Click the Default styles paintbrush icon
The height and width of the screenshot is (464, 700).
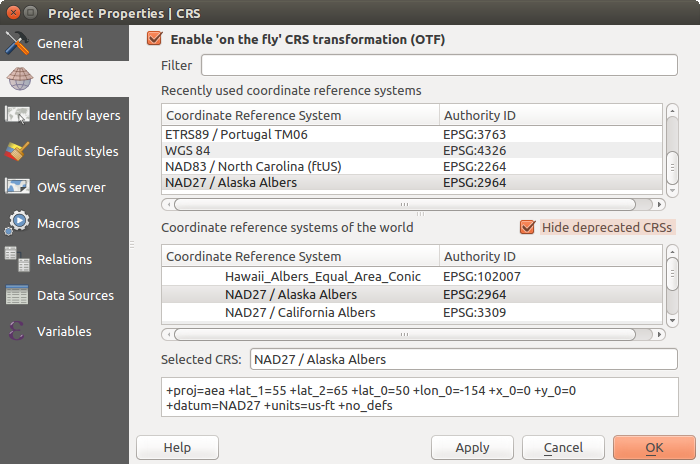click(17, 152)
